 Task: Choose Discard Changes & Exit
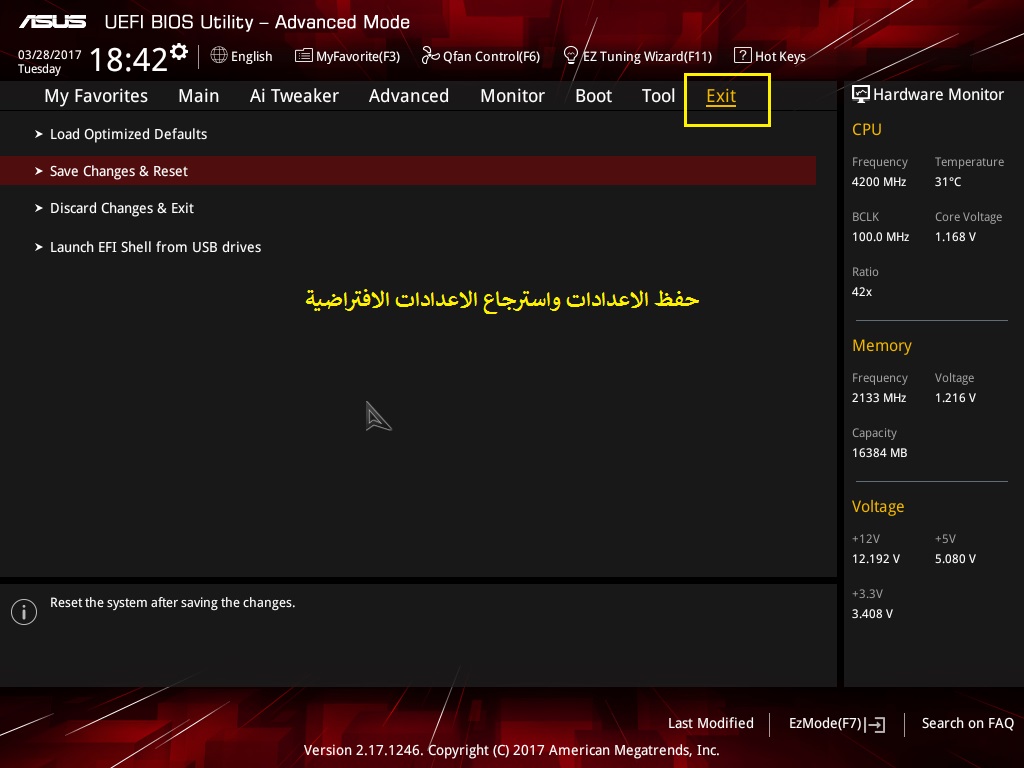tap(122, 208)
